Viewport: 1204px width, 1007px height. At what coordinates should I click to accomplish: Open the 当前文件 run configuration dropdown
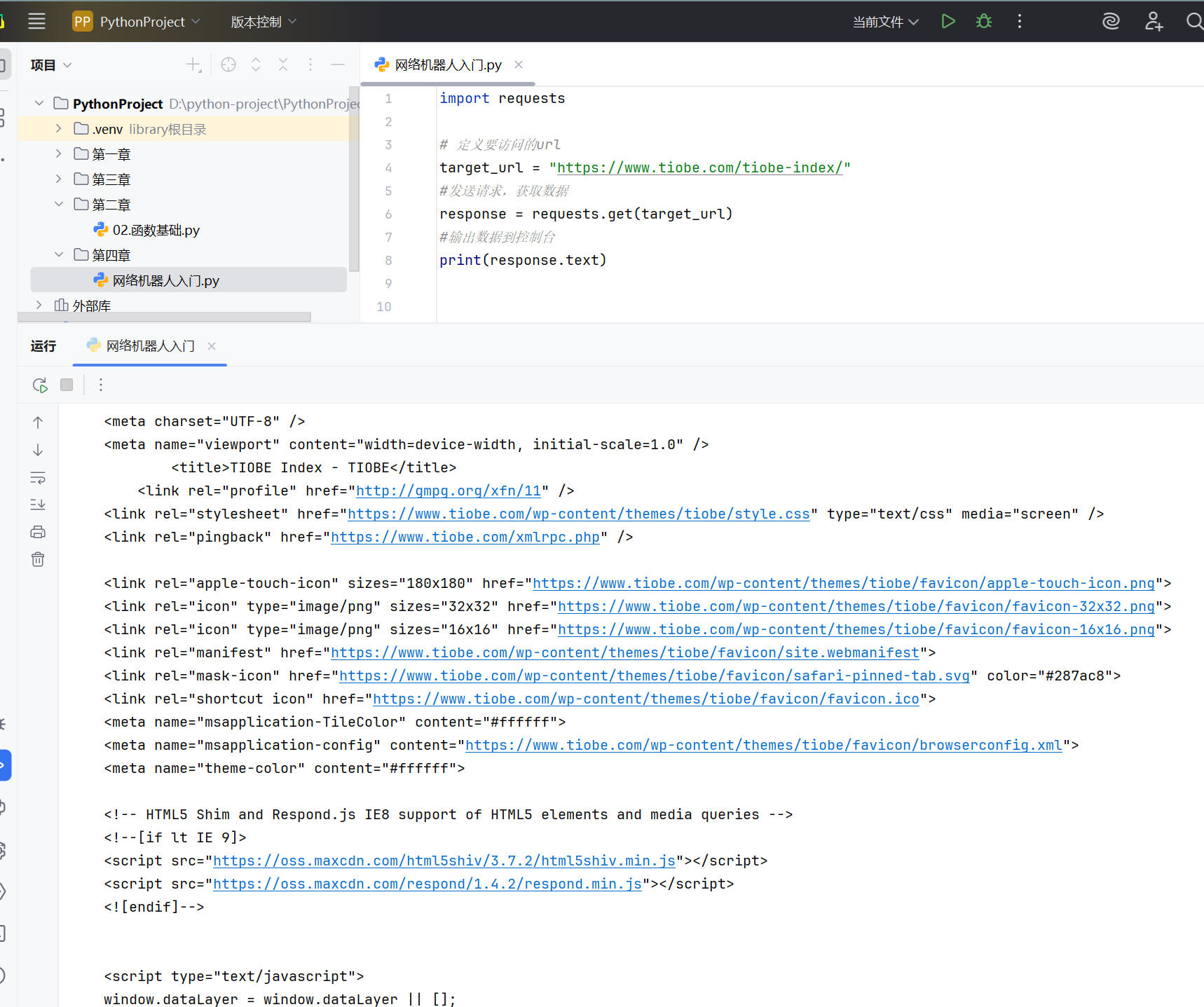(886, 22)
